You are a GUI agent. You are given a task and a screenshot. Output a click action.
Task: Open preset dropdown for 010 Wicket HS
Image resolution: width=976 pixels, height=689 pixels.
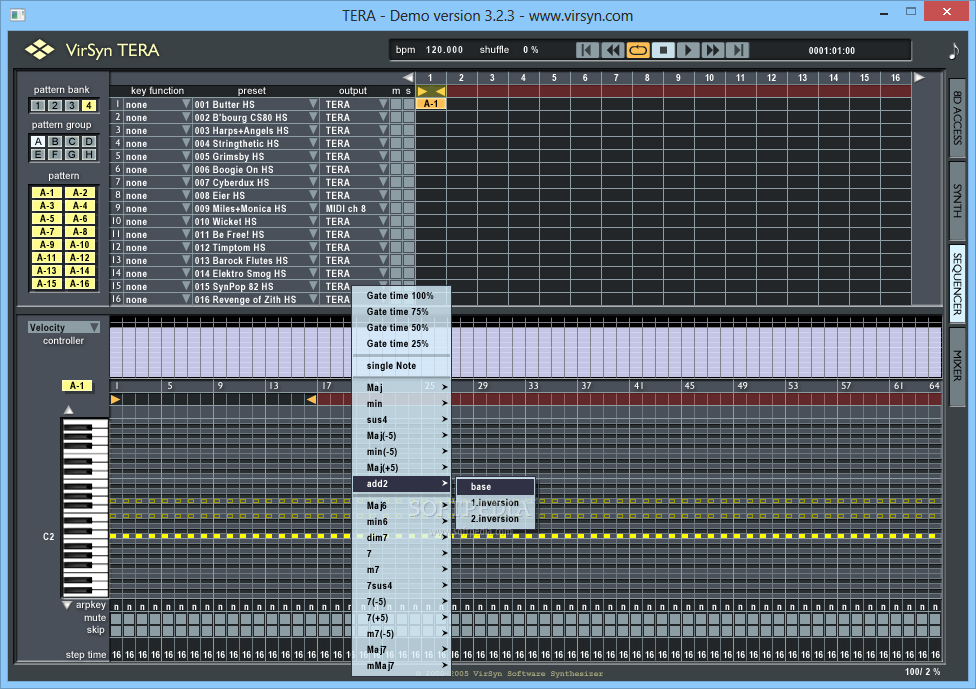[x=313, y=221]
